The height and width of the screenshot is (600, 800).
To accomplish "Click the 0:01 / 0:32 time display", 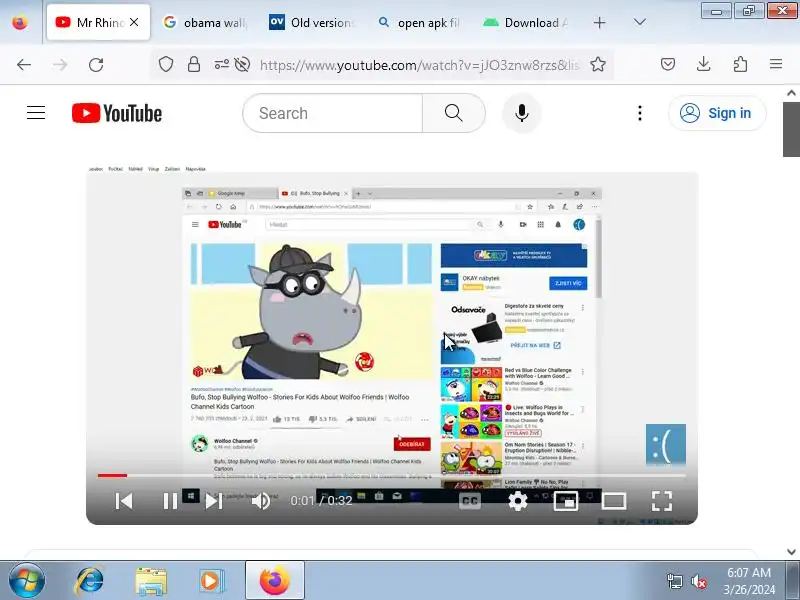I will point(321,501).
